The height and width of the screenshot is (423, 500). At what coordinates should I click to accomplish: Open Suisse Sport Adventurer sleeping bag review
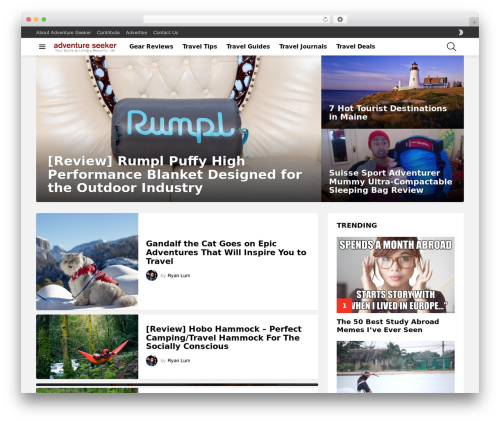click(x=390, y=182)
